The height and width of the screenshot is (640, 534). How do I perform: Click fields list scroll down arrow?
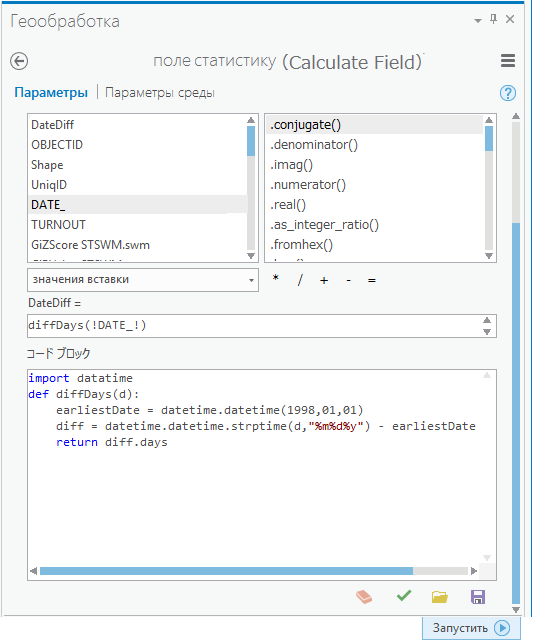point(251,256)
